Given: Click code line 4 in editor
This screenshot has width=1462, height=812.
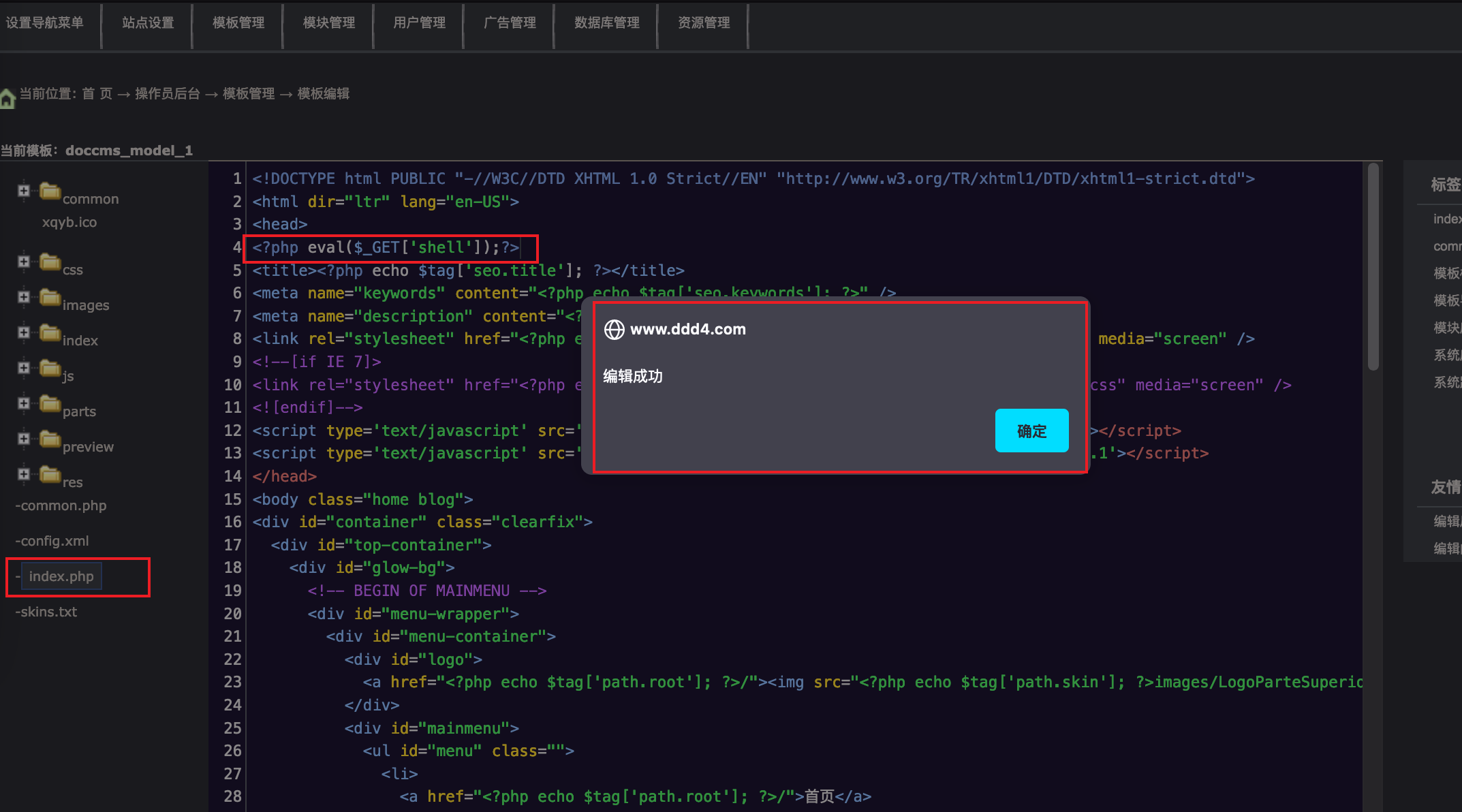Looking at the screenshot, I should (x=386, y=248).
